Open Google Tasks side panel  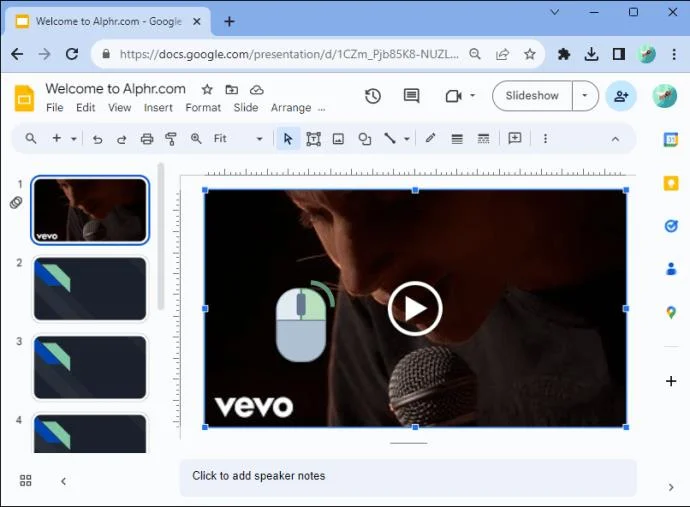click(671, 226)
